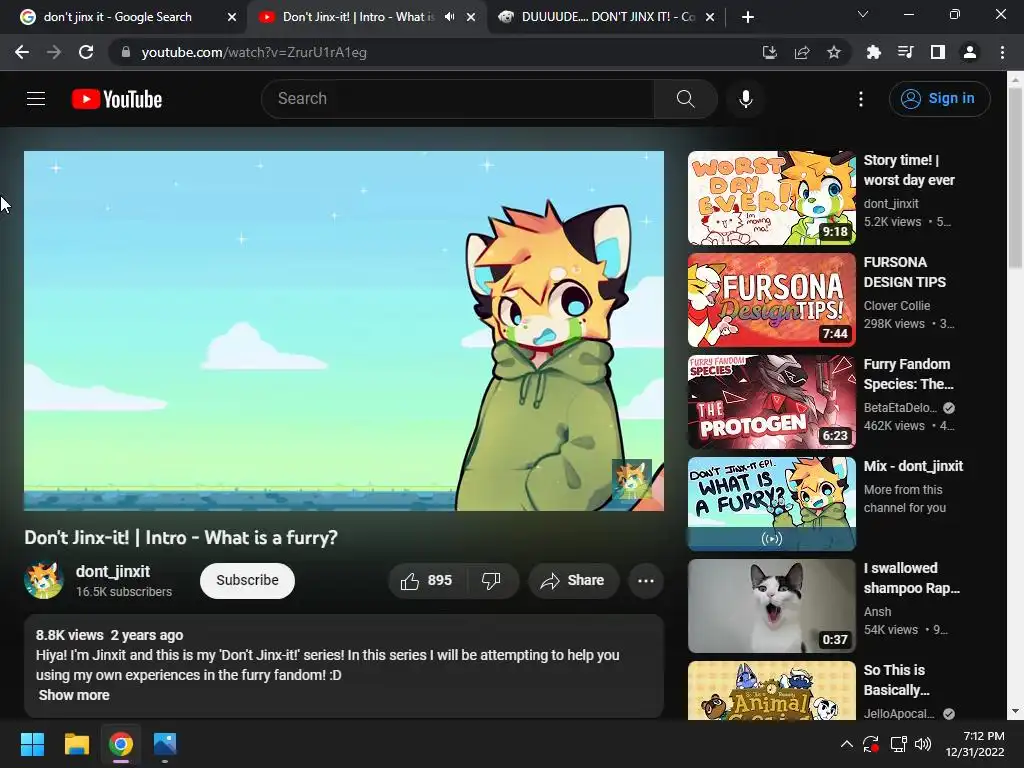Screen dimensions: 1024x768
Task: Mute tab via speaker icon on YouTube tab
Action: pos(449,17)
